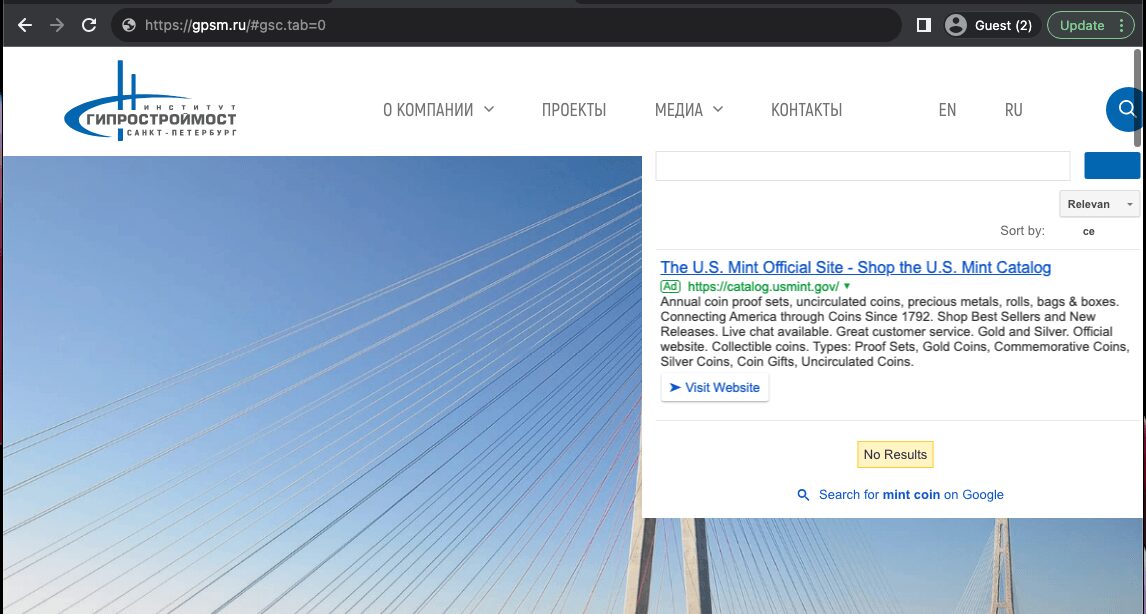
Task: Switch site language to EN
Action: (947, 110)
